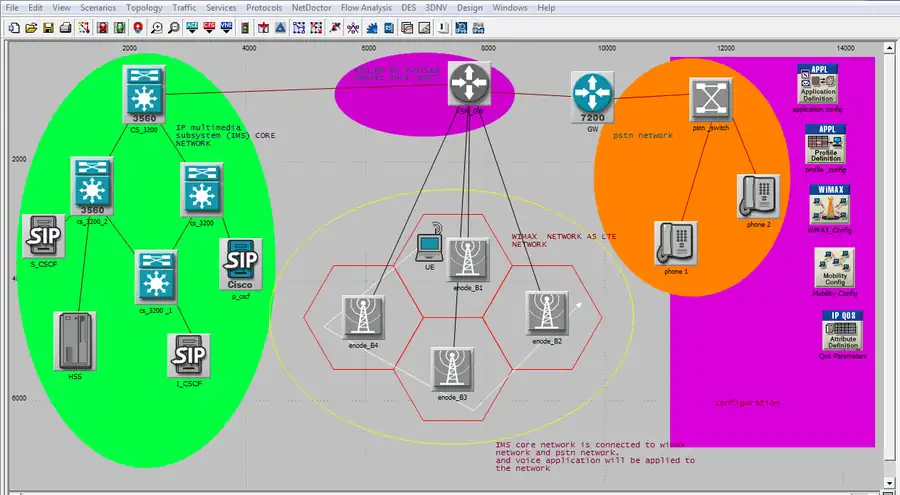Click the traffic light toolbar icon
This screenshot has width=900, height=495.
point(245,28)
